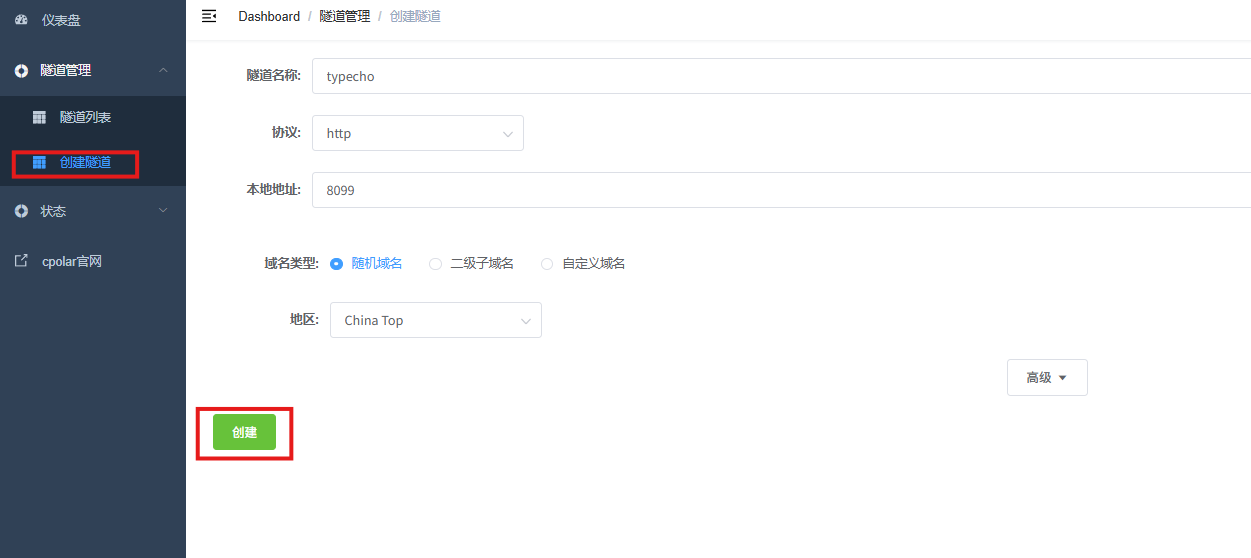Screen dimensions: 1251x558
Task: Click the dashboard gauge icon in sidebar
Action: pyautogui.click(x=21, y=20)
